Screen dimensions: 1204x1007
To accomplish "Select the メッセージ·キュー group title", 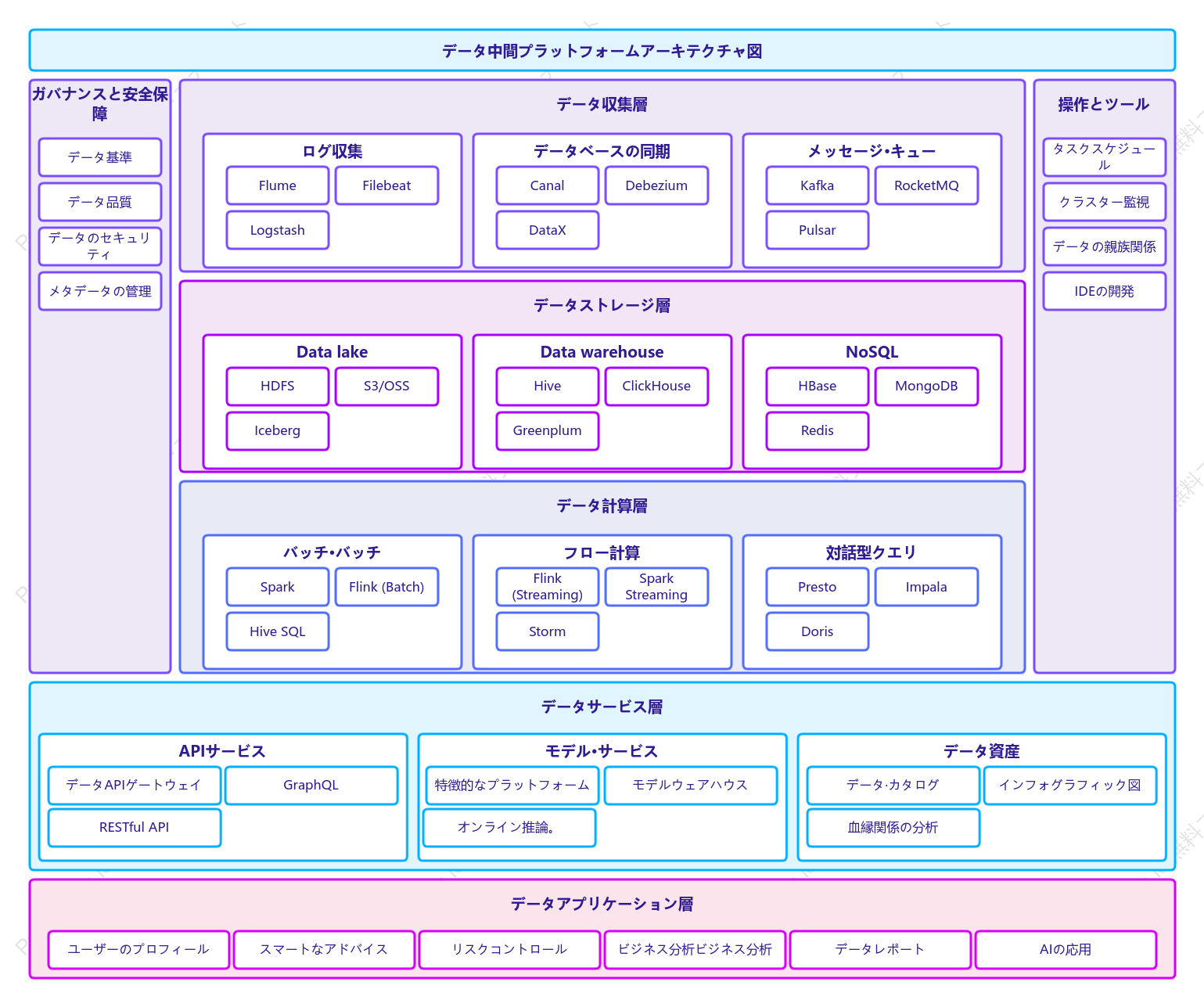I will 872,151.
